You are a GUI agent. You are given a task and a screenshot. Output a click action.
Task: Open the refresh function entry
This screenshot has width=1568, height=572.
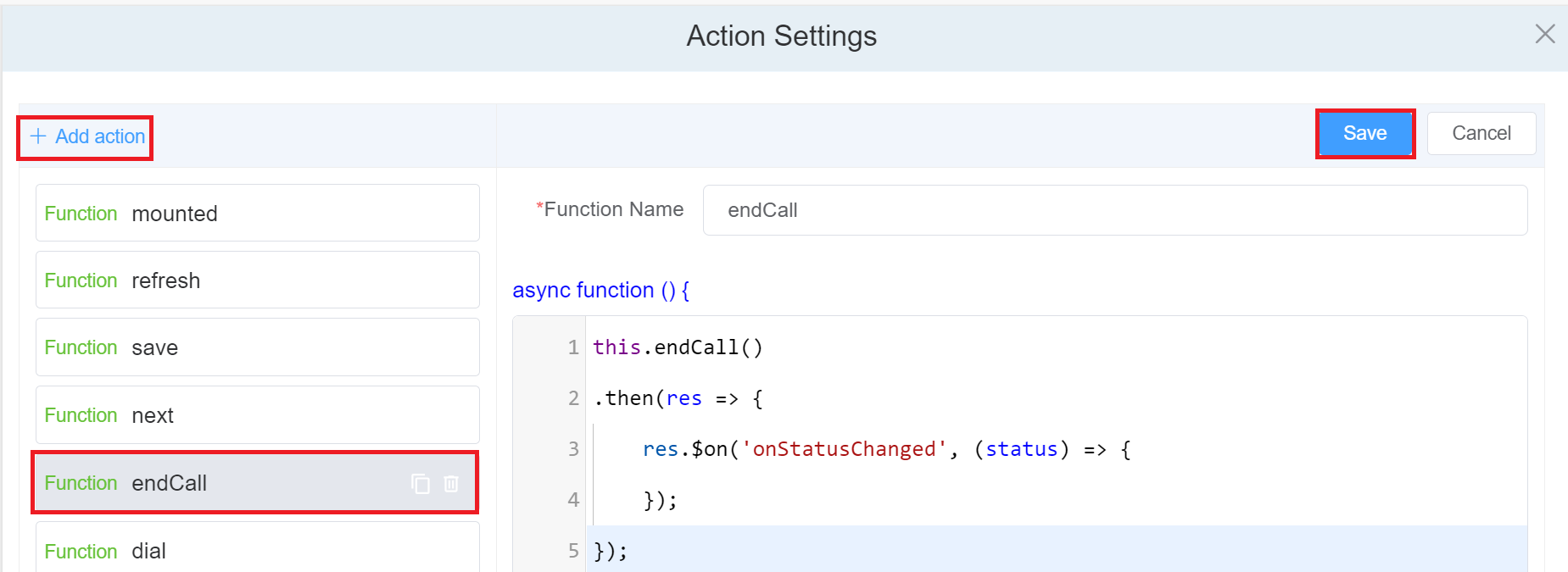pos(257,280)
